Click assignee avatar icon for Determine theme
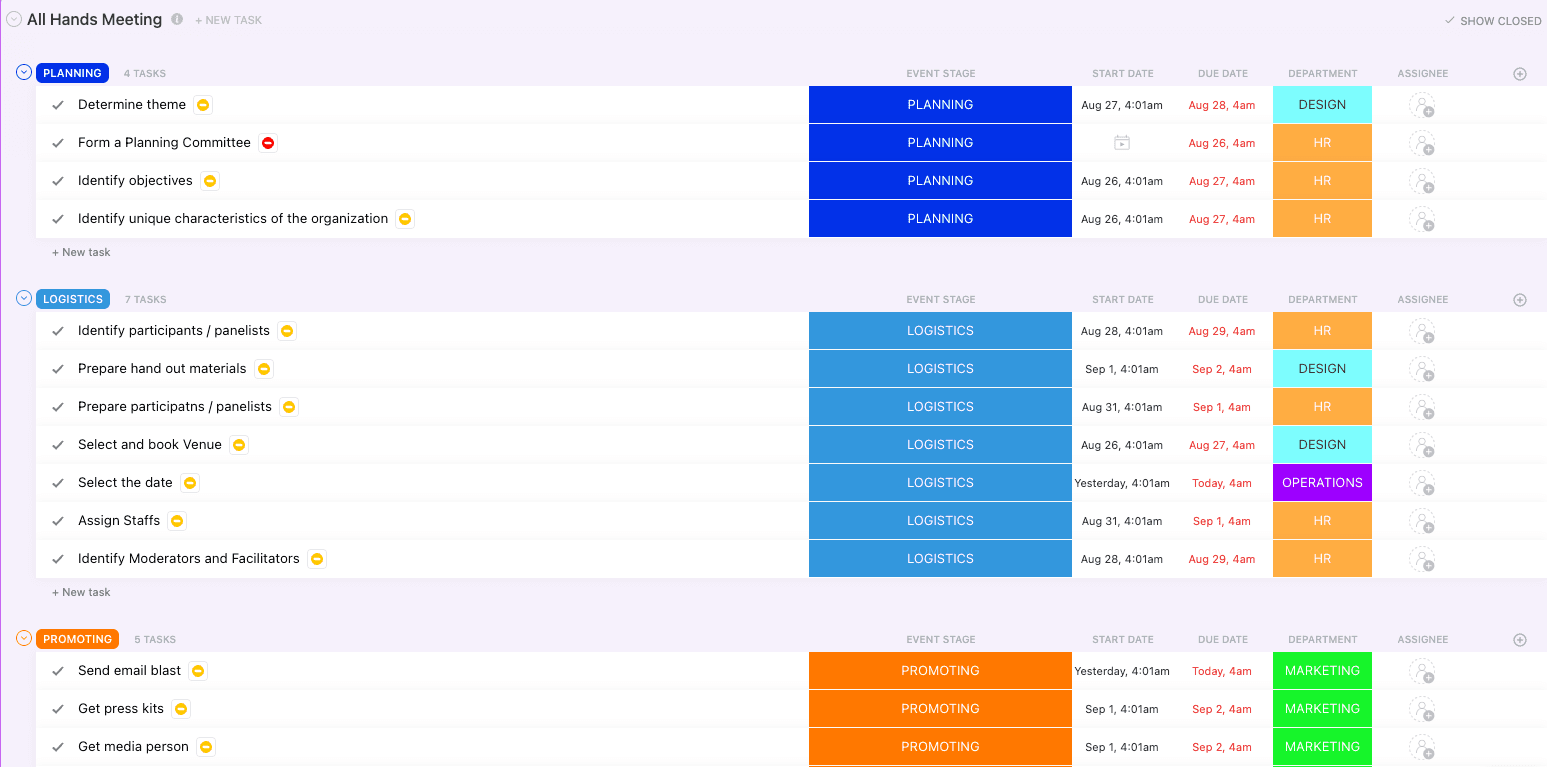 click(x=1421, y=105)
